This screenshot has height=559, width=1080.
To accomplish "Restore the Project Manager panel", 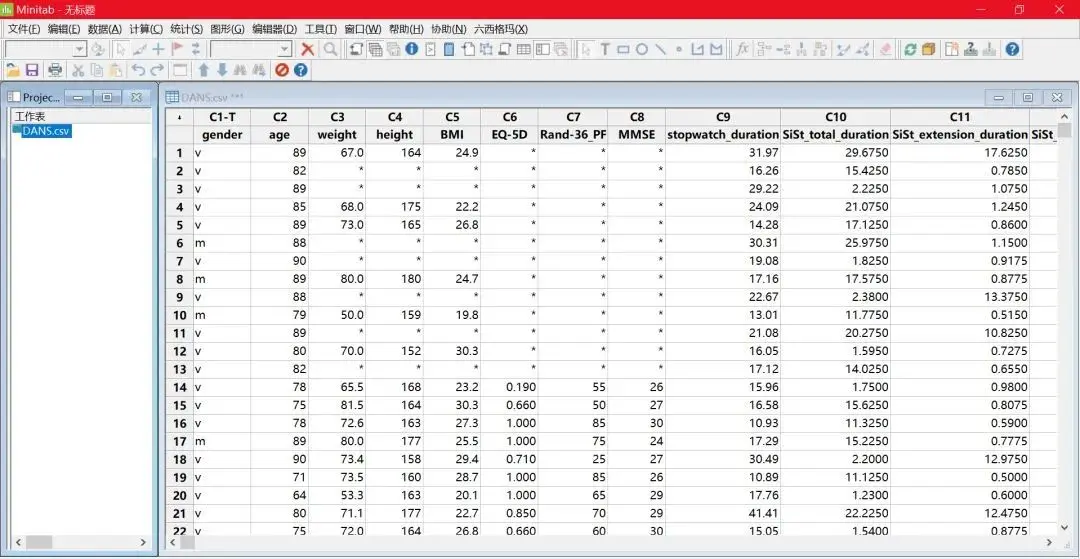I will pos(107,98).
